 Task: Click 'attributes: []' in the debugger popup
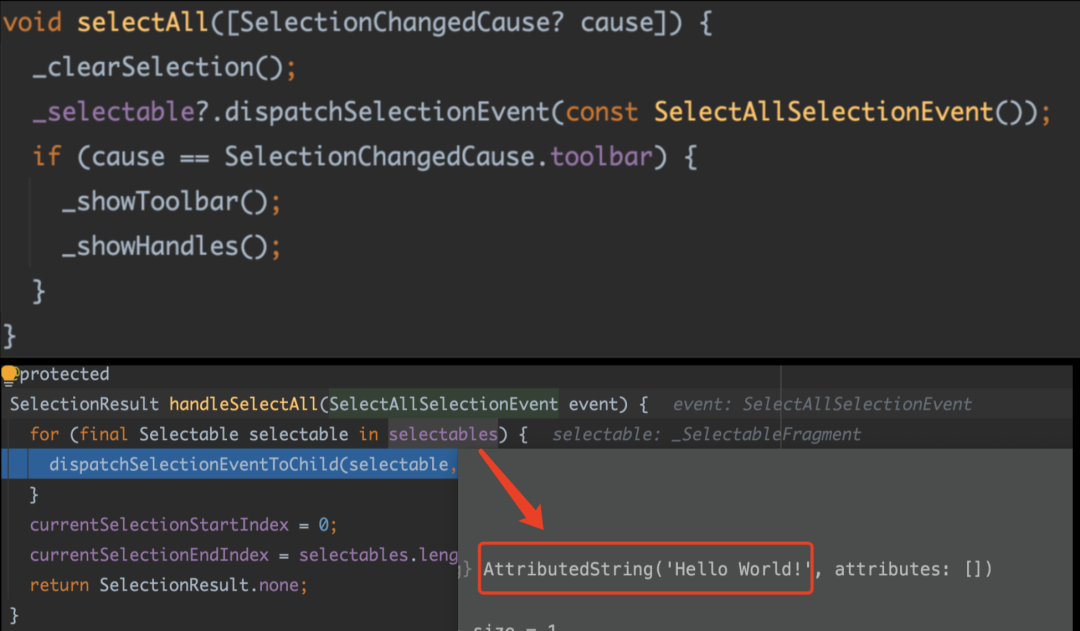tap(912, 569)
